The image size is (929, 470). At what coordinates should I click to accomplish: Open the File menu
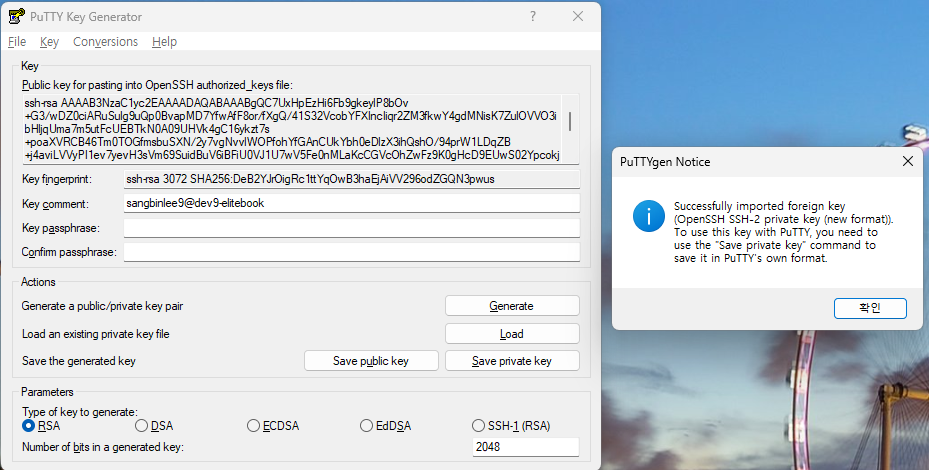point(17,41)
